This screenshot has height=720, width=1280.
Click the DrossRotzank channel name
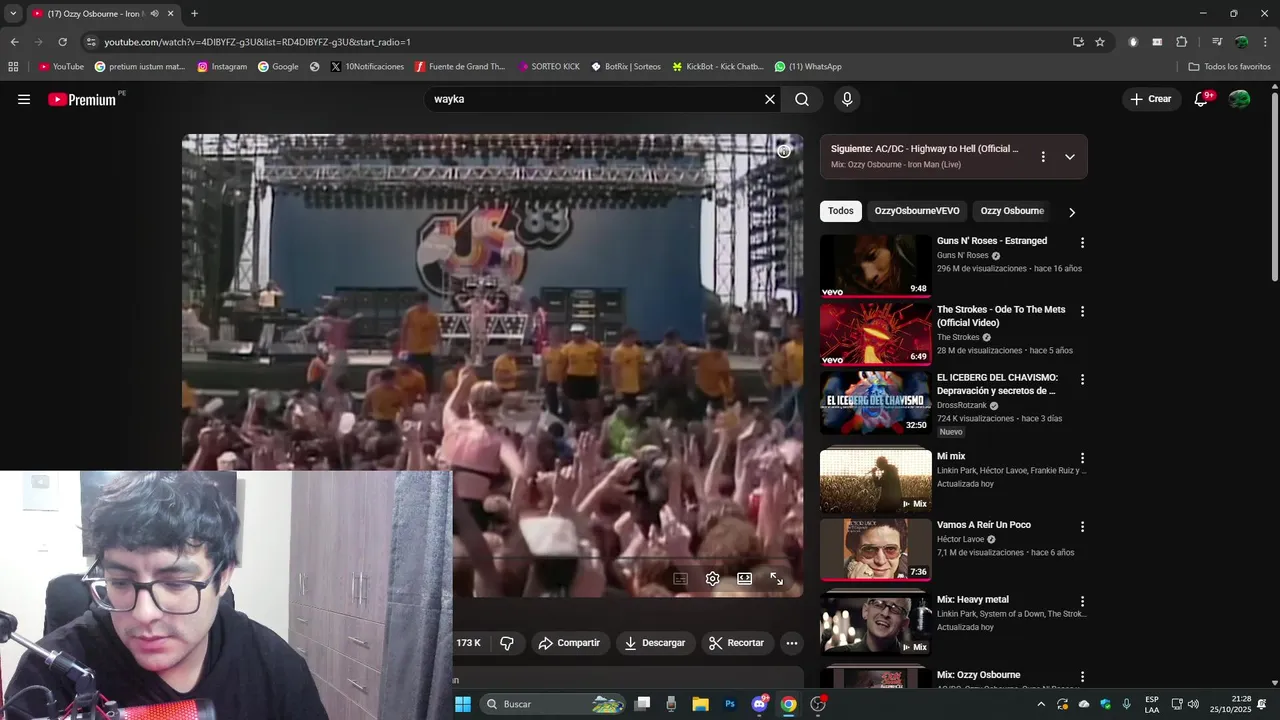pos(961,405)
